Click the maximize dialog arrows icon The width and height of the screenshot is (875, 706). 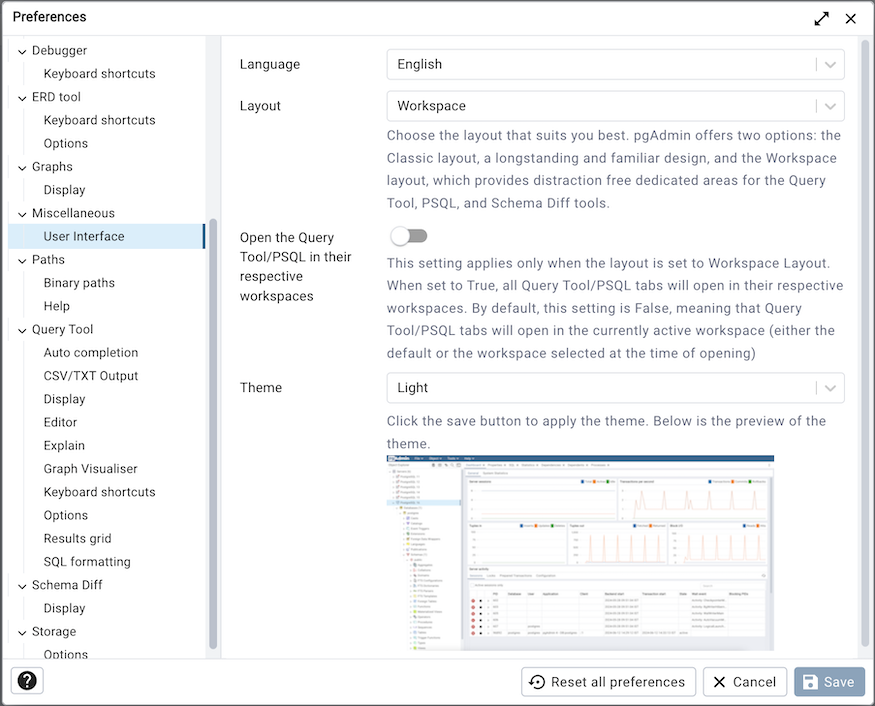[821, 18]
